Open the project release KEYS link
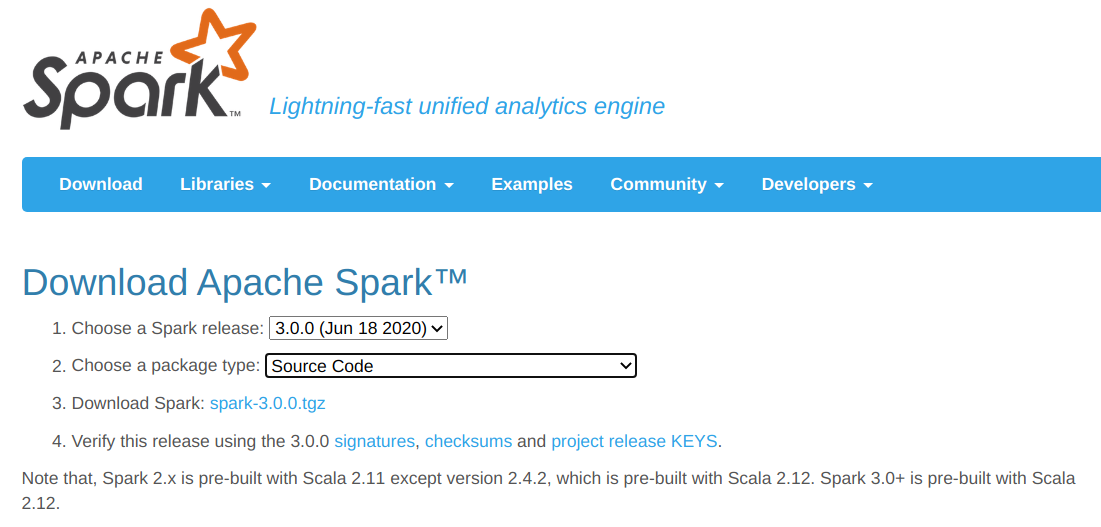Viewport: 1101px width, 527px height. 634,441
